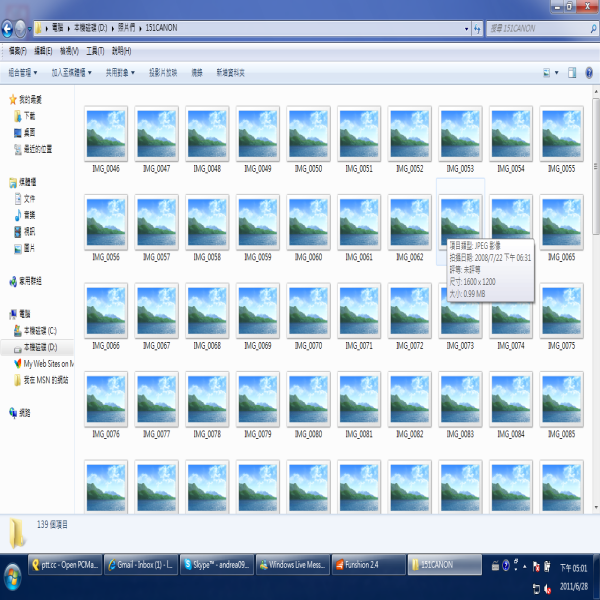The image size is (600, 600).
Task: Select 桌面 desktop in favorites
Action: pos(29,132)
